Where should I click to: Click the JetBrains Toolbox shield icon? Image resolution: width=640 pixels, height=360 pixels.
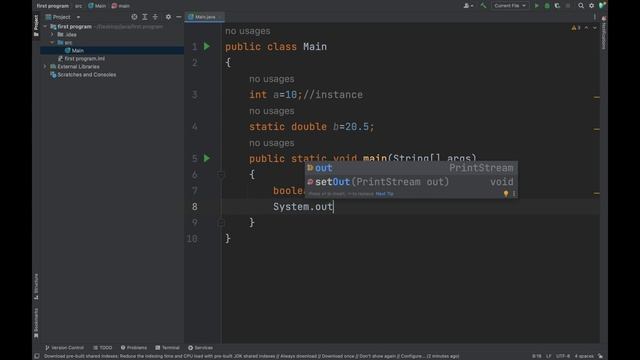click(x=602, y=6)
